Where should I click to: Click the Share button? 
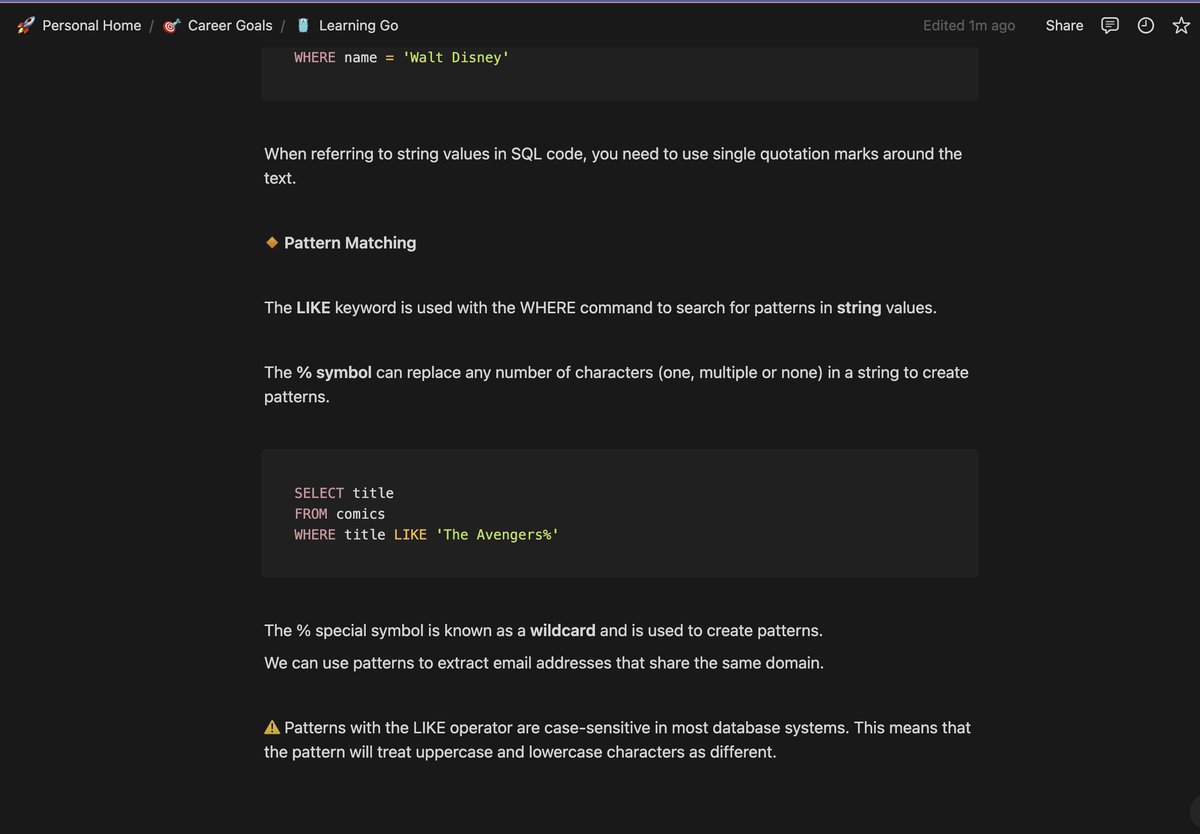1064,25
